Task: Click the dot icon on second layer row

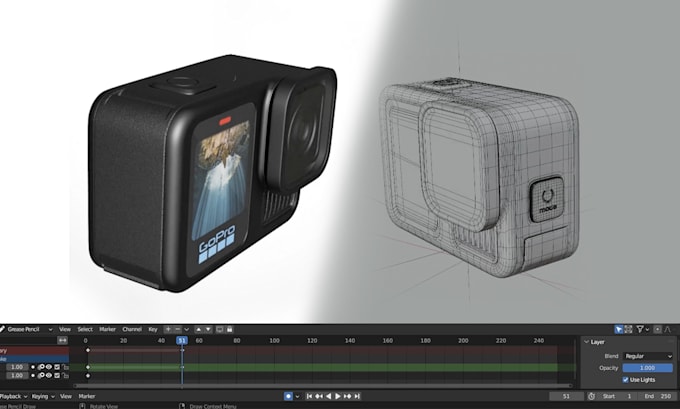Action: coord(33,375)
